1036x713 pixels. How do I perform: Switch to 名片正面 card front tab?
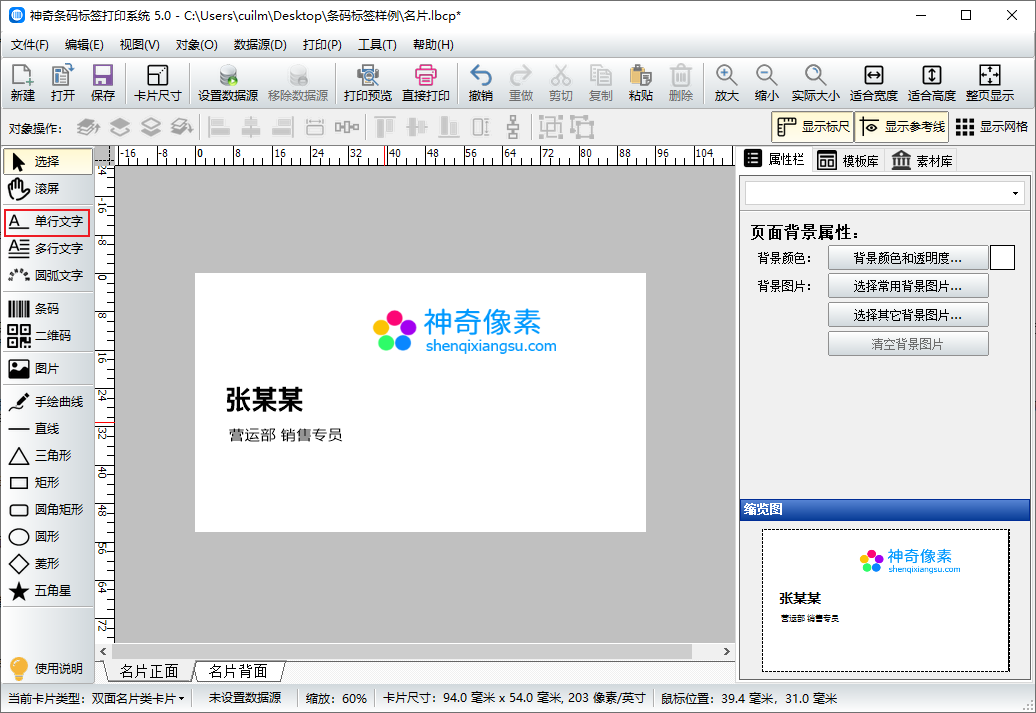pyautogui.click(x=149, y=671)
